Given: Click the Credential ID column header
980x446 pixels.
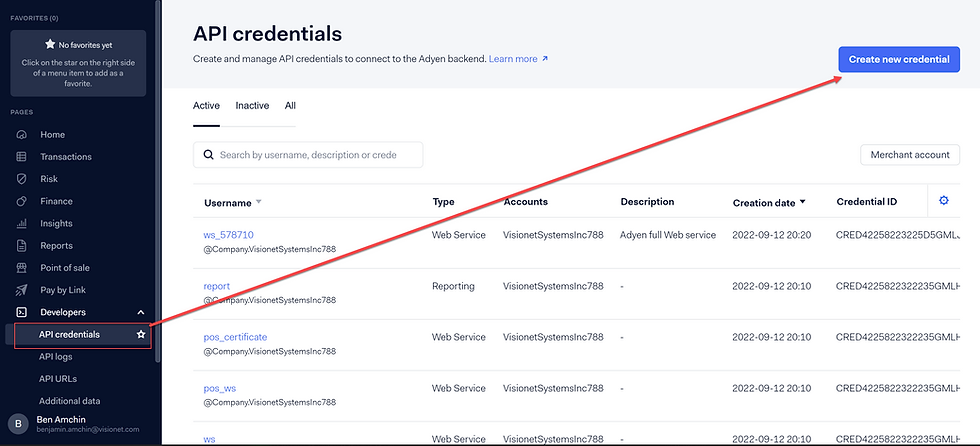Looking at the screenshot, I should pos(867,202).
